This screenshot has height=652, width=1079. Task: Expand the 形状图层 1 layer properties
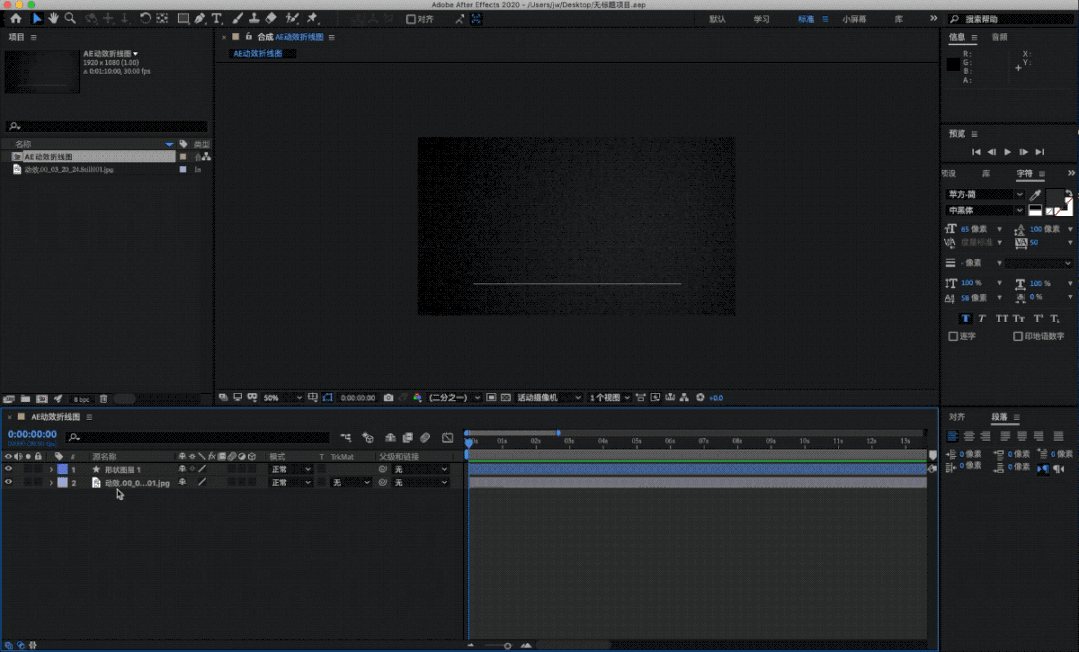[51, 469]
